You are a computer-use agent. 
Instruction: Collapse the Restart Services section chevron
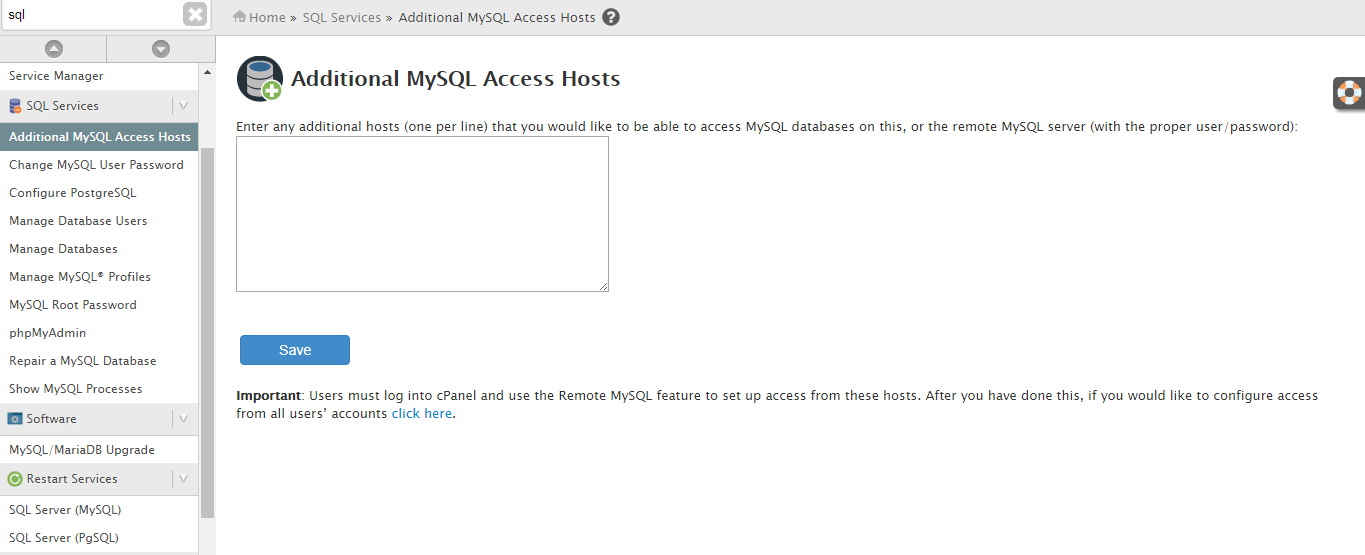pos(183,479)
